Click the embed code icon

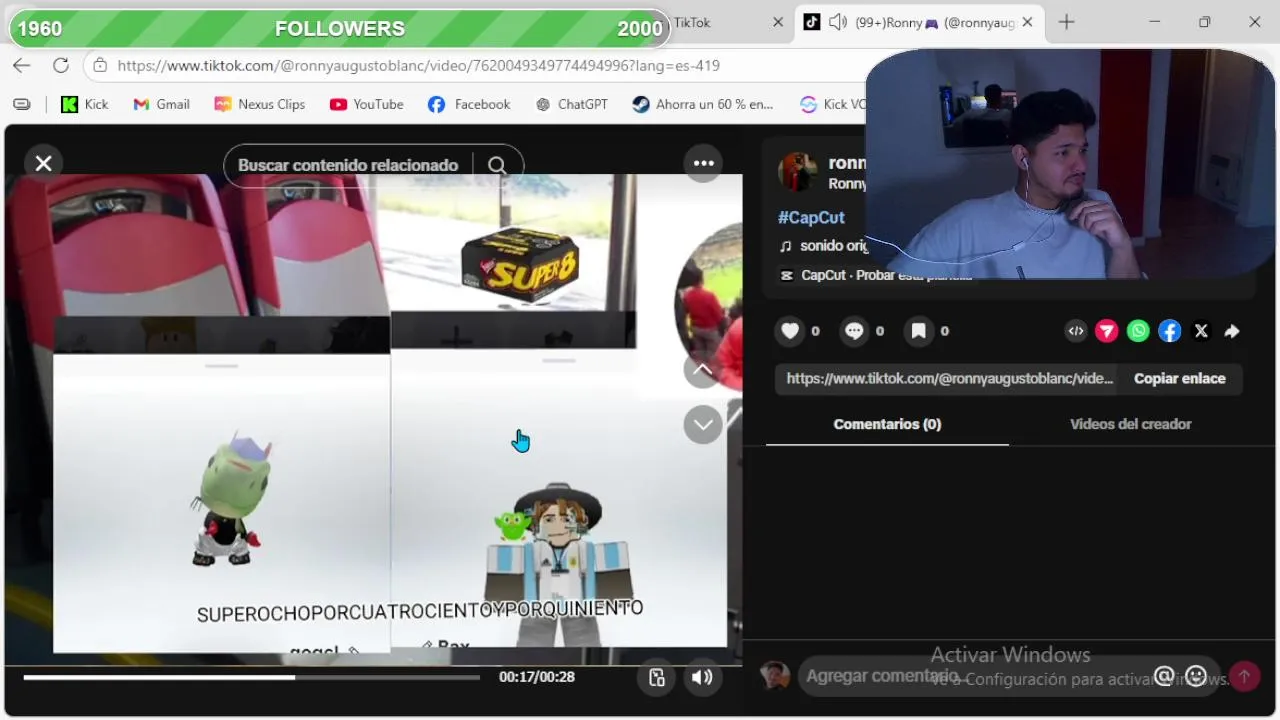click(1075, 331)
